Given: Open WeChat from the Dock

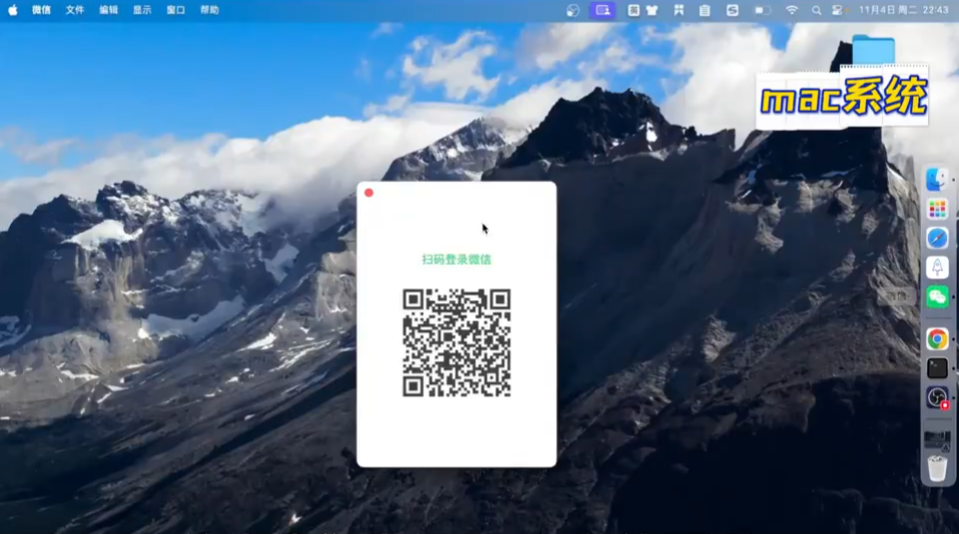Looking at the screenshot, I should (x=937, y=296).
